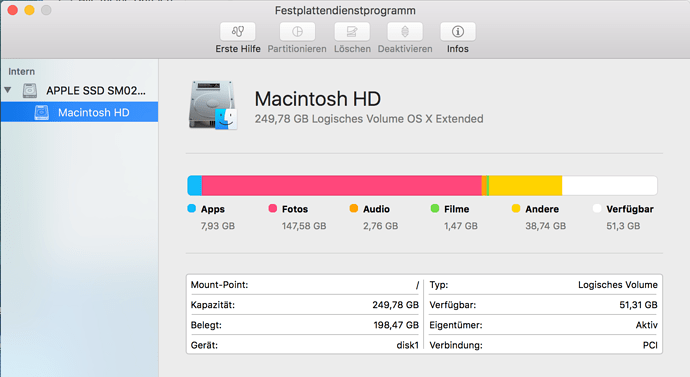The image size is (690, 377).
Task: Click the blue Apps legend dot
Action: coord(191,209)
